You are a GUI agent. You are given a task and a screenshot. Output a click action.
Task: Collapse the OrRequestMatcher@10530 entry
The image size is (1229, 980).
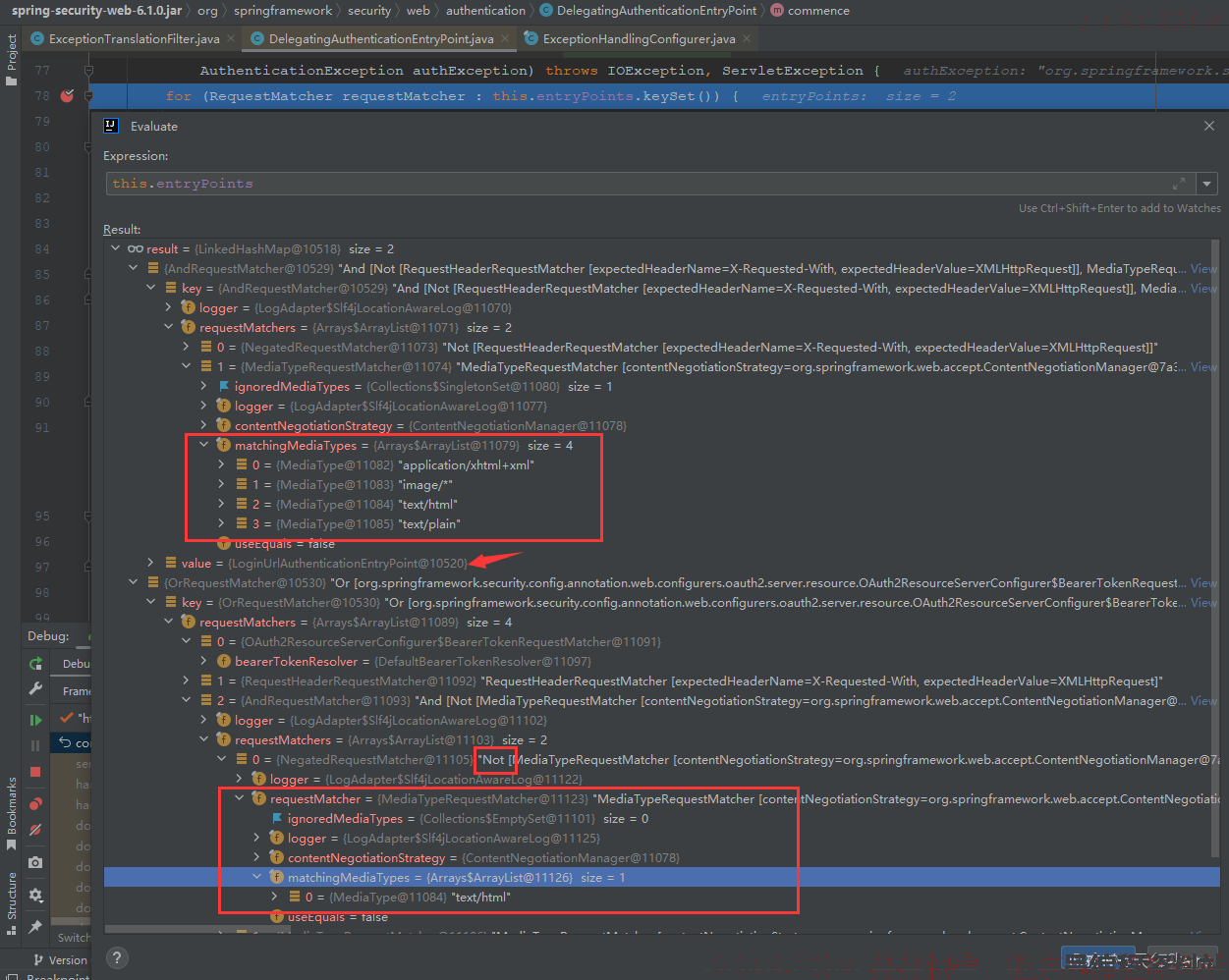(x=134, y=583)
